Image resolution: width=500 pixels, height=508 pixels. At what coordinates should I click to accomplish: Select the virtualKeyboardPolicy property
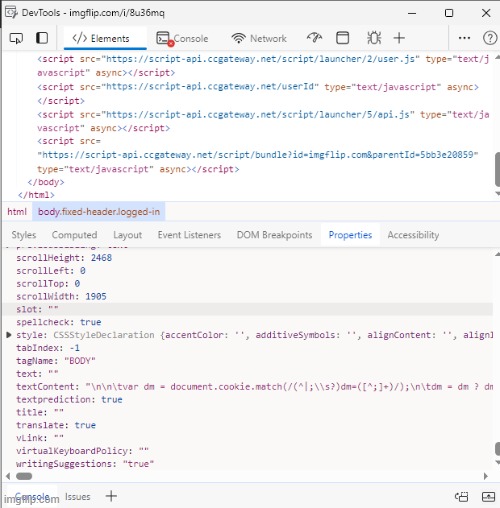point(82,451)
